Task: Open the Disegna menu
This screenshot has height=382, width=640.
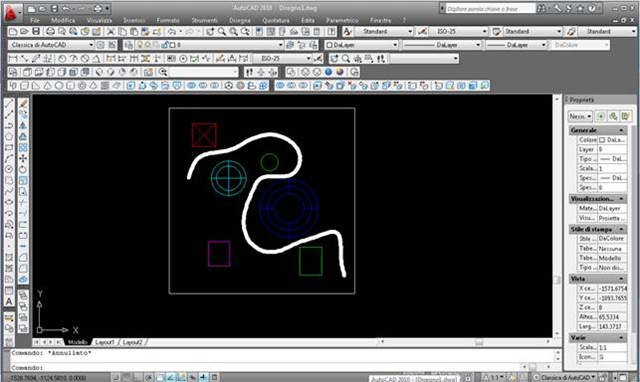Action: tap(240, 20)
